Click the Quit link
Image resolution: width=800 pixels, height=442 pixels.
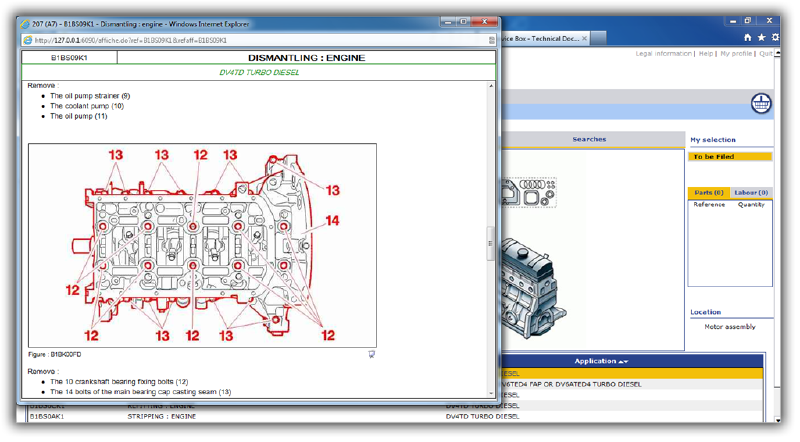pos(765,54)
